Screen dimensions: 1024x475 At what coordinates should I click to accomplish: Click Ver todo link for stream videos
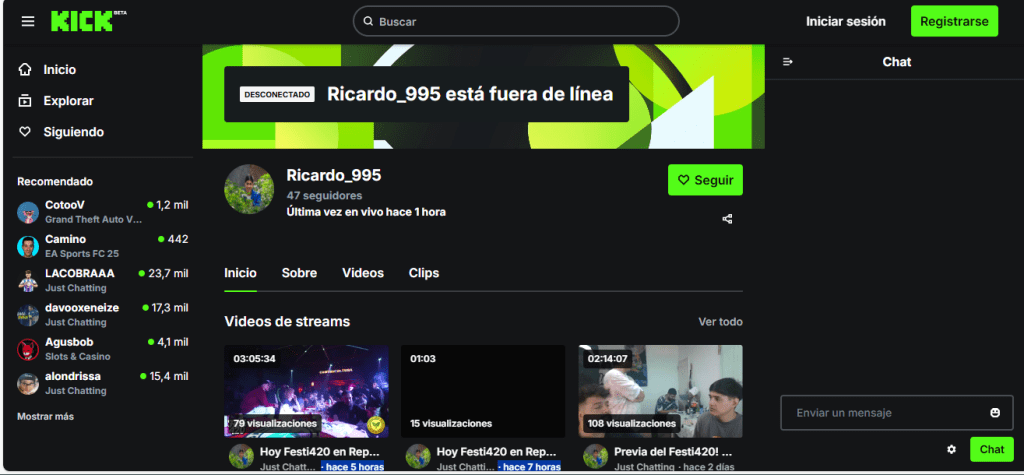click(720, 322)
